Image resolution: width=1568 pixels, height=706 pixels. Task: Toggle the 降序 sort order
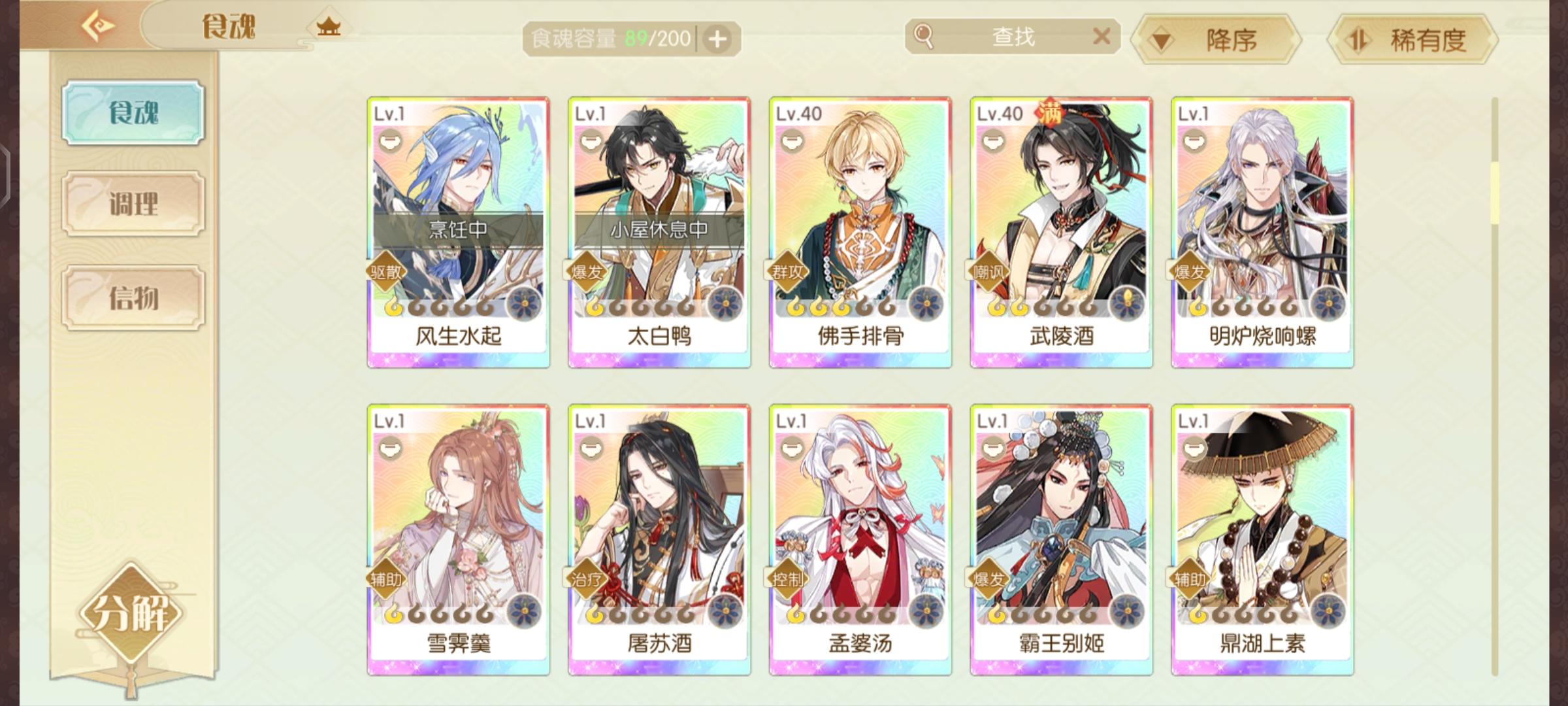[x=1216, y=40]
